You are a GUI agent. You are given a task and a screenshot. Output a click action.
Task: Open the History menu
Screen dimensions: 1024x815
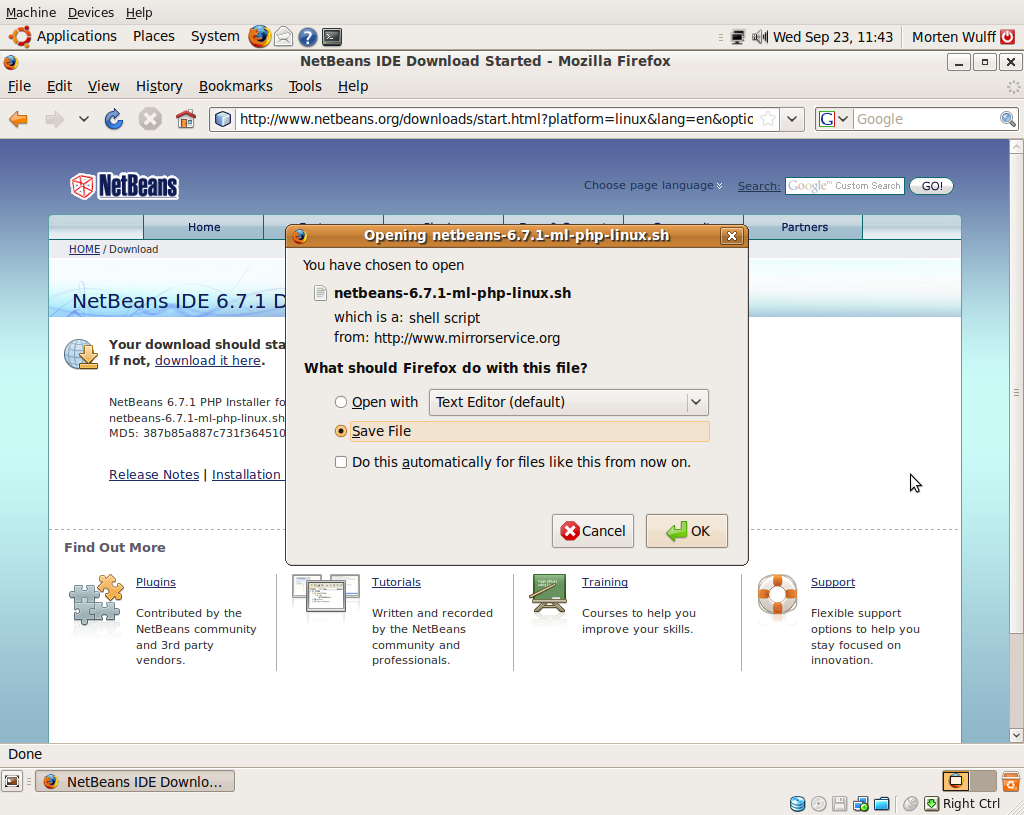pyautogui.click(x=159, y=86)
